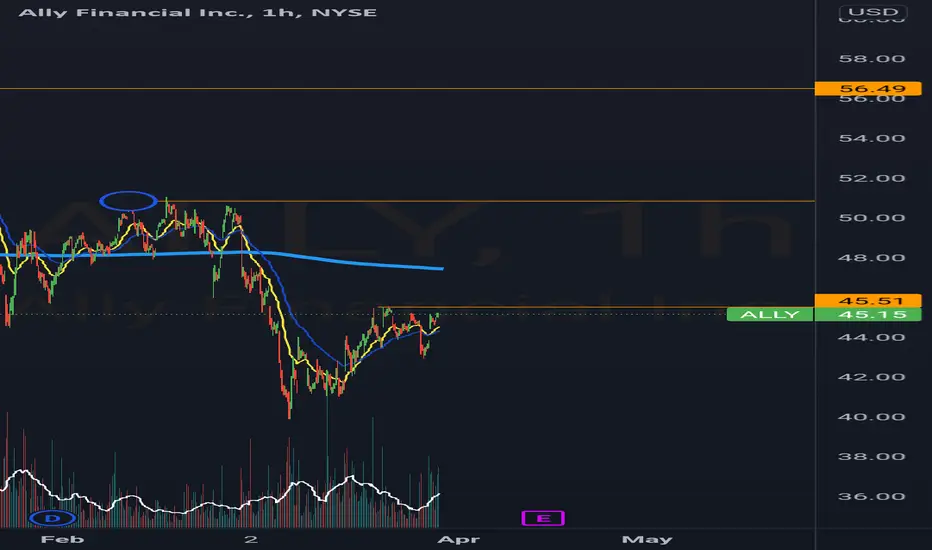Click the 44.00 price axis label
932x550 pixels.
click(871, 337)
